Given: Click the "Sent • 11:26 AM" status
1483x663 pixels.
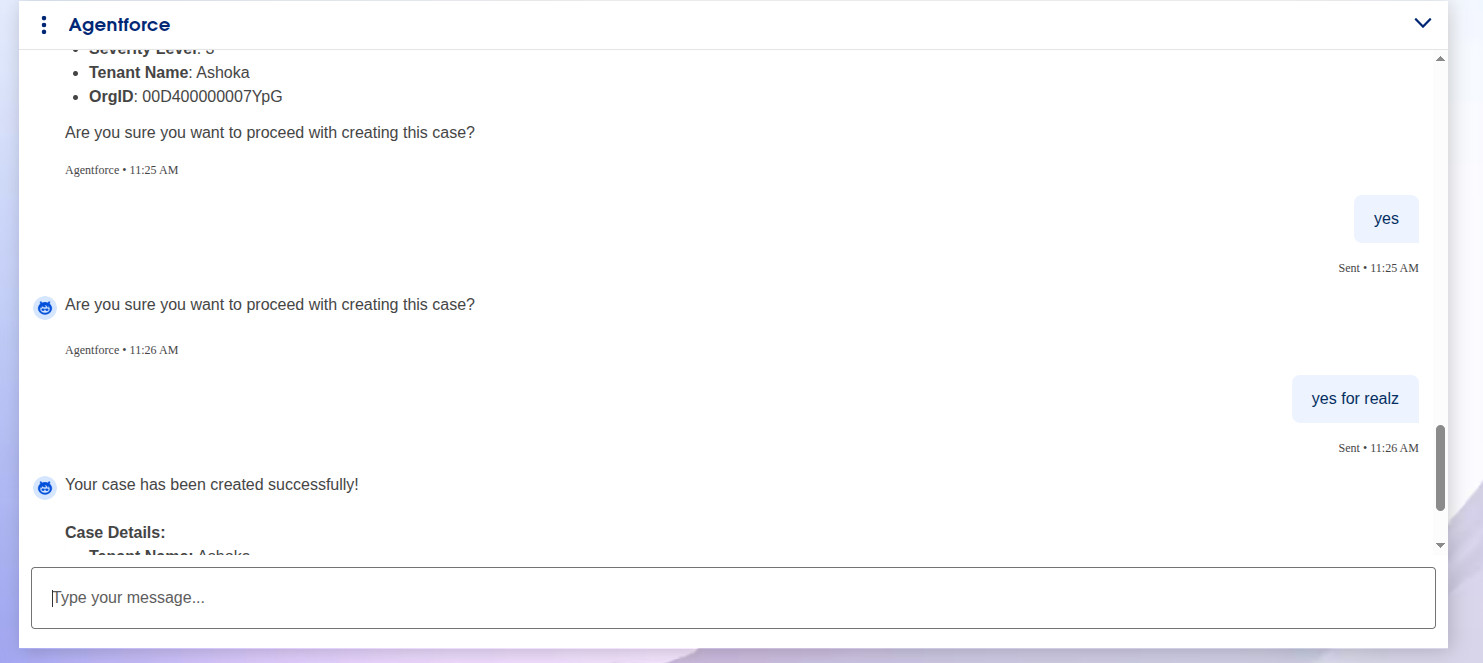Looking at the screenshot, I should [1378, 448].
